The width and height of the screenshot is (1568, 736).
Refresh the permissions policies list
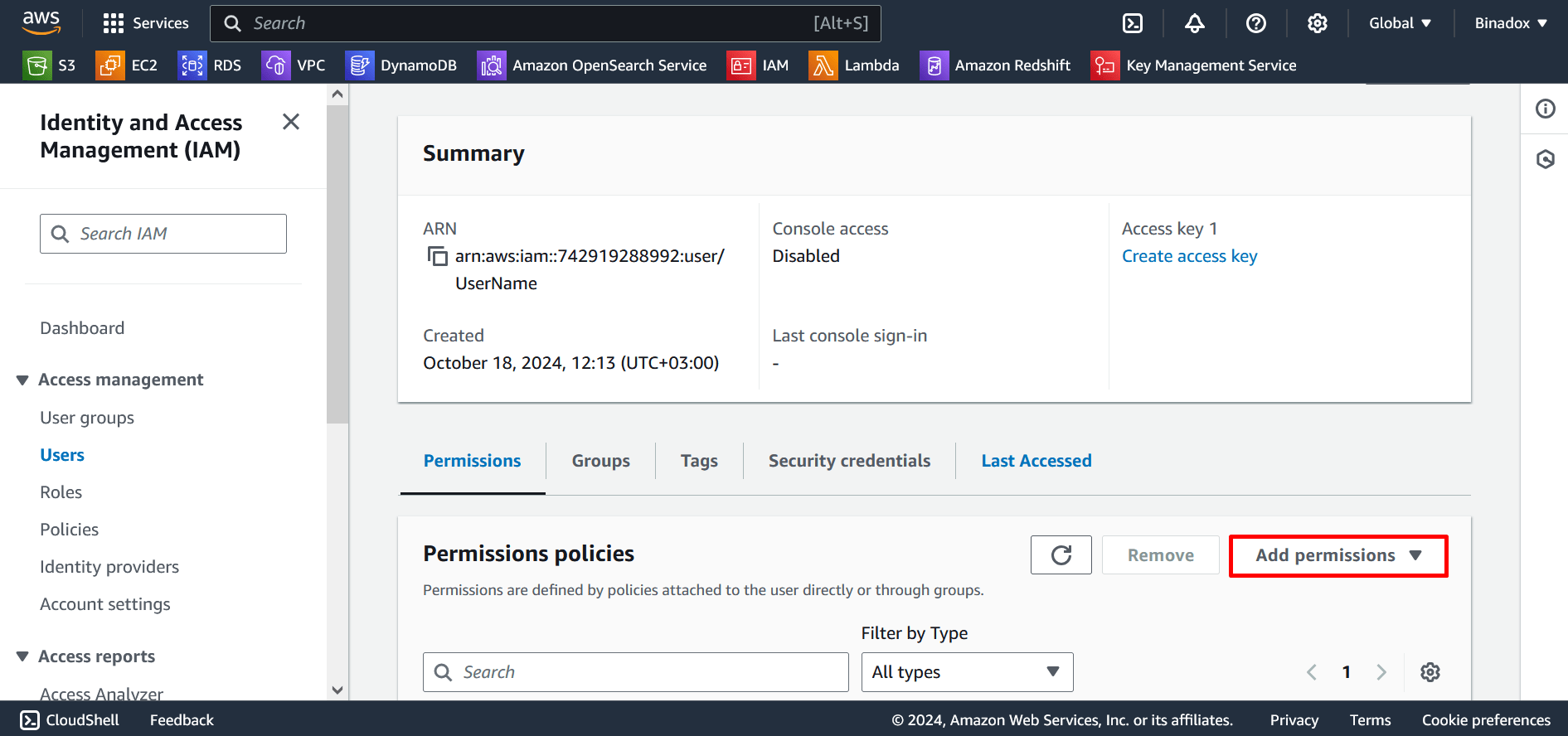(1061, 555)
